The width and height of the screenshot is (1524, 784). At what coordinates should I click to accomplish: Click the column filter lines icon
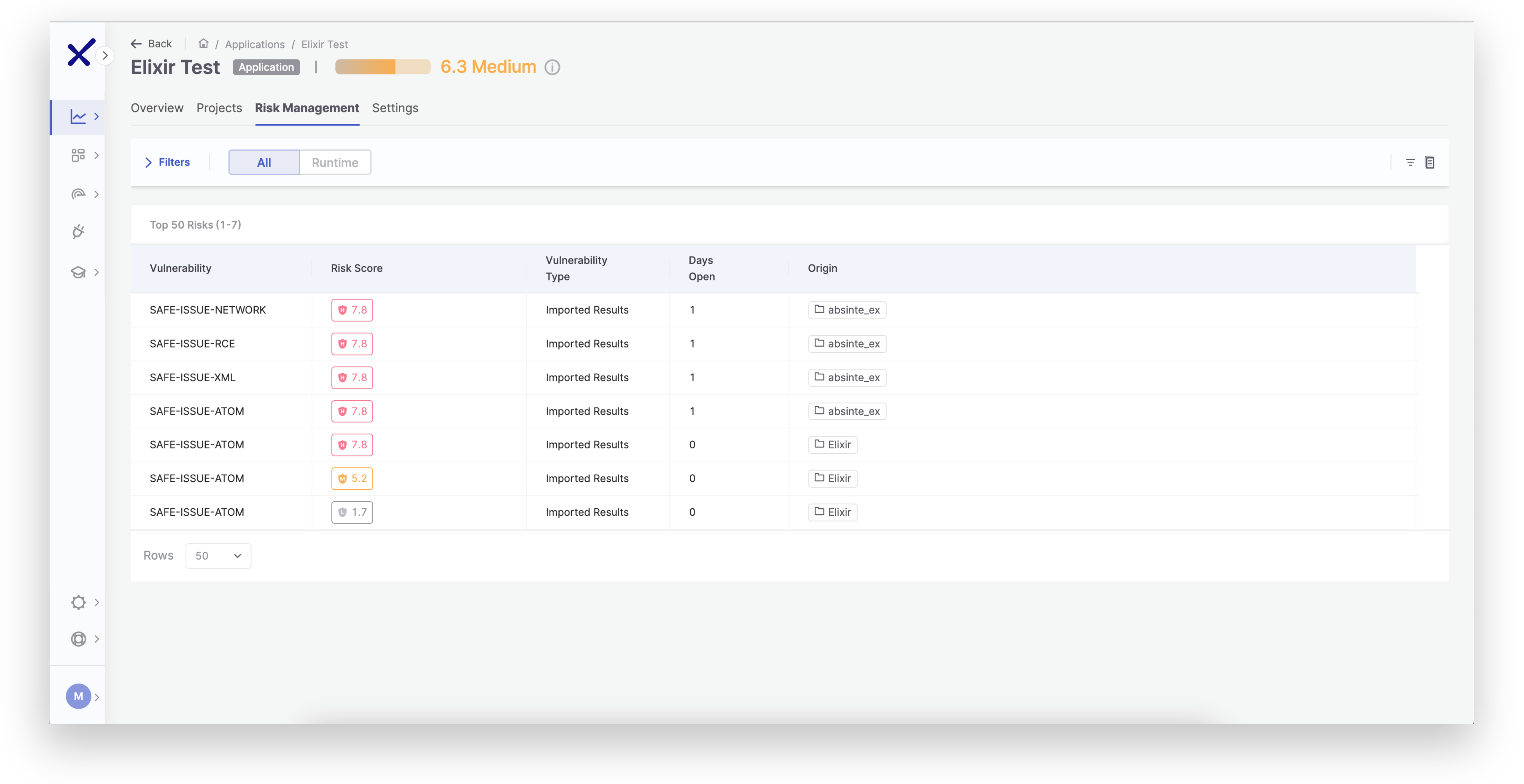[1410, 162]
